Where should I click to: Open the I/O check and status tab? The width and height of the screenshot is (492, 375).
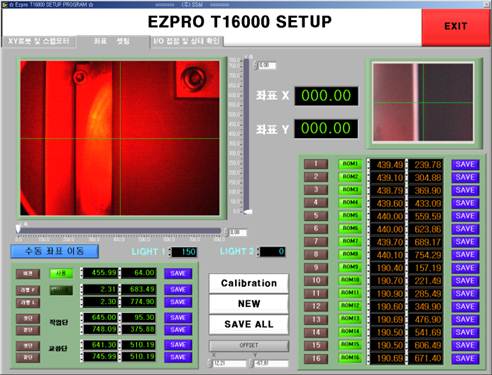[187, 41]
